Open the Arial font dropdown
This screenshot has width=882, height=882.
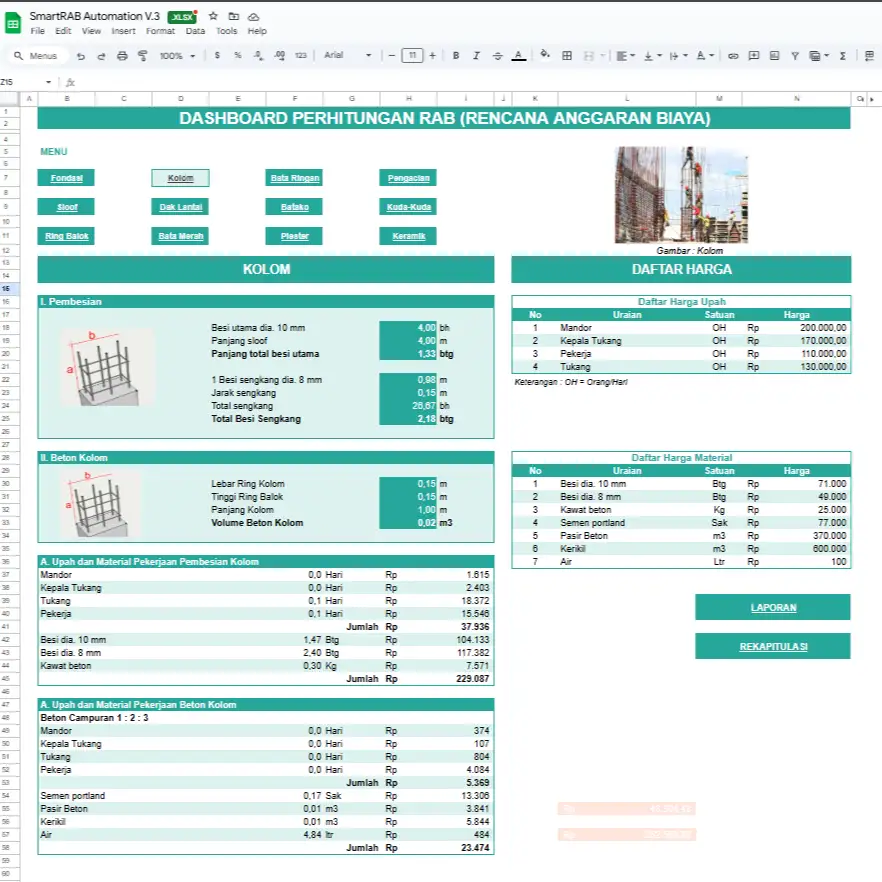pyautogui.click(x=348, y=55)
